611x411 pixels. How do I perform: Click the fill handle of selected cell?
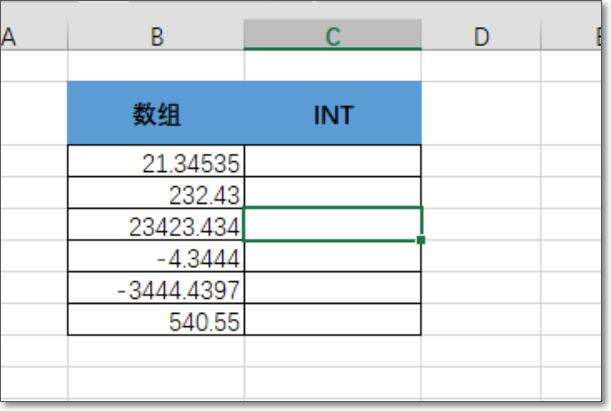pyautogui.click(x=421, y=240)
